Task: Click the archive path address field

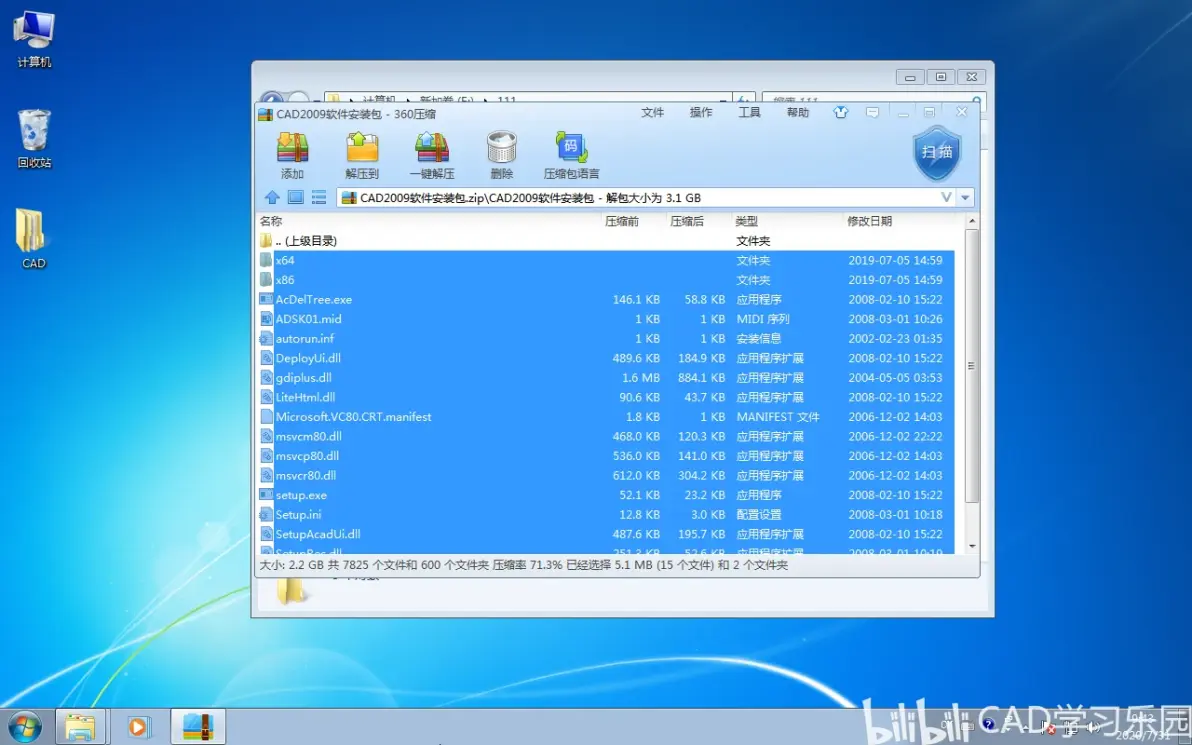Action: [639, 198]
